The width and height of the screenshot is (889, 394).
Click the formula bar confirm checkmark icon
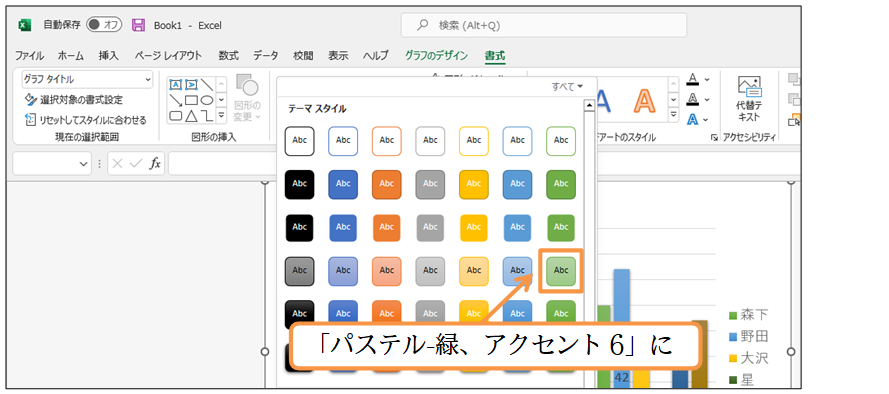point(136,164)
